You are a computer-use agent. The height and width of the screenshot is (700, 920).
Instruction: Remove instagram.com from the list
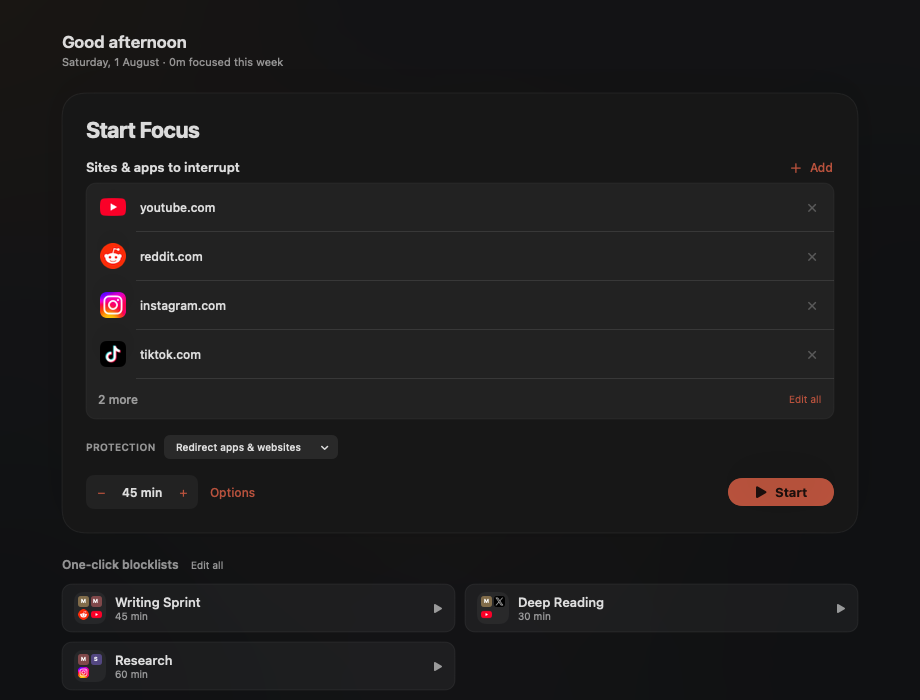click(811, 306)
